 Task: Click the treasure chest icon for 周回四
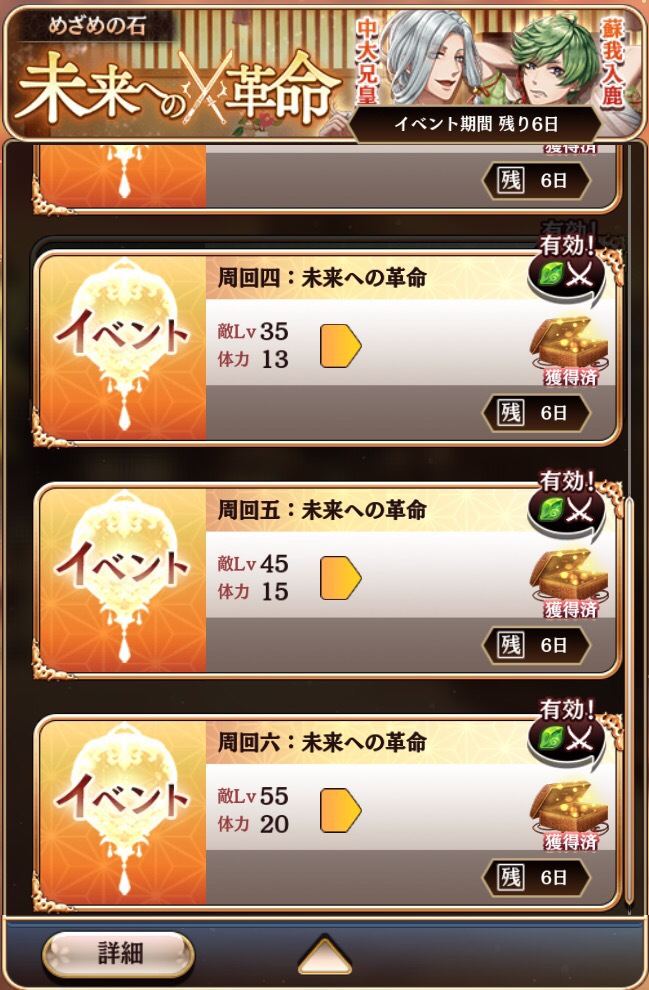point(569,351)
